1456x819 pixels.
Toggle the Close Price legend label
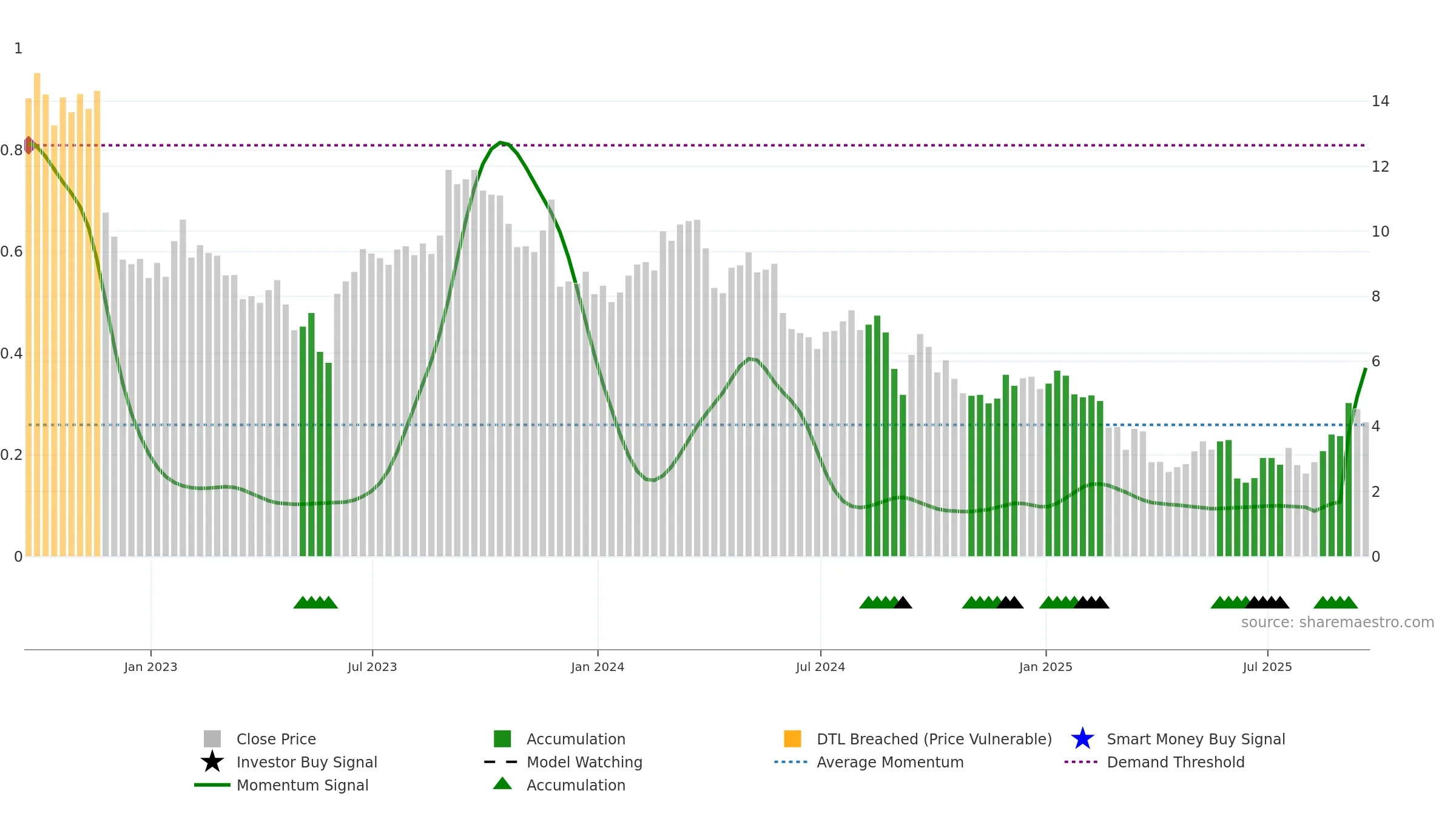coord(276,739)
